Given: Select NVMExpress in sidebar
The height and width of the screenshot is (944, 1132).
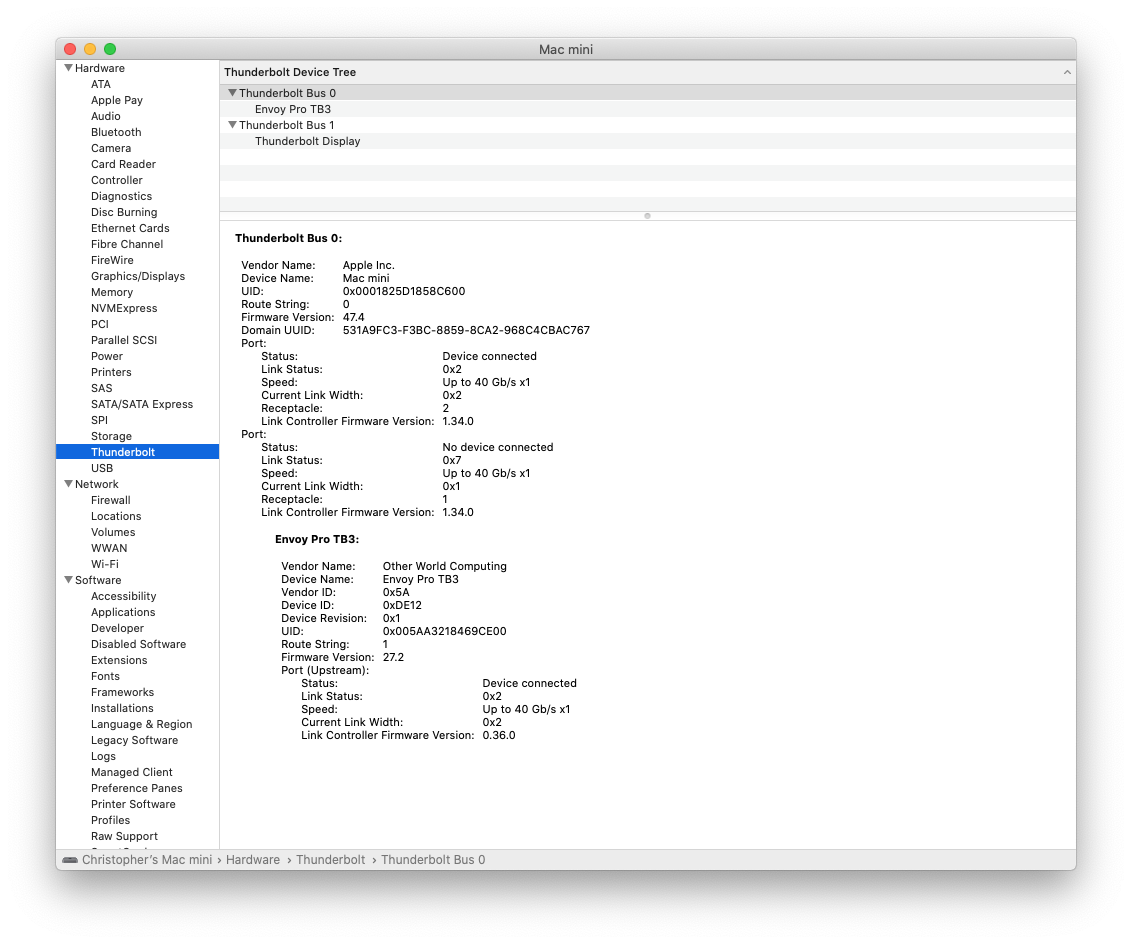Looking at the screenshot, I should pyautogui.click(x=124, y=308).
